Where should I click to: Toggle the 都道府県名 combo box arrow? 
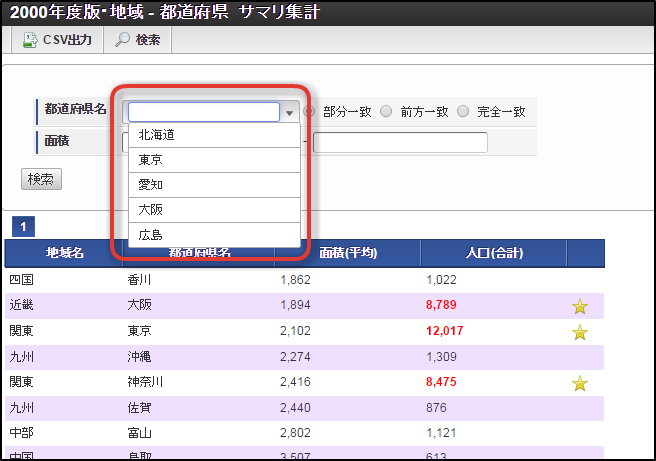(290, 113)
